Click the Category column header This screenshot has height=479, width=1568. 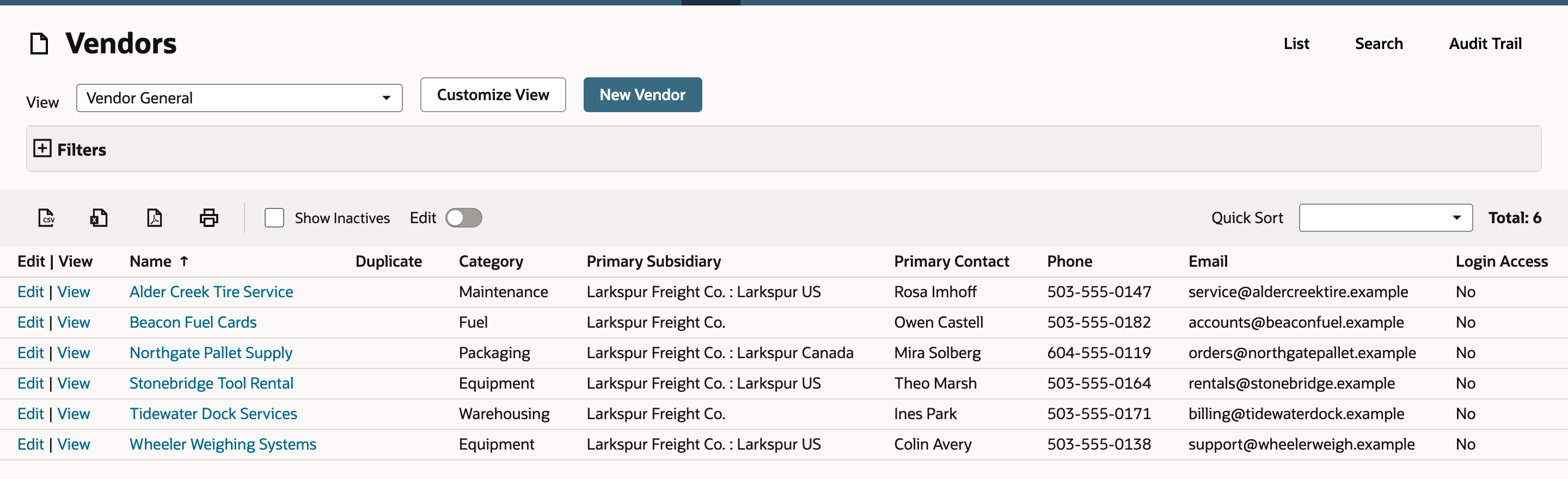pyautogui.click(x=491, y=262)
